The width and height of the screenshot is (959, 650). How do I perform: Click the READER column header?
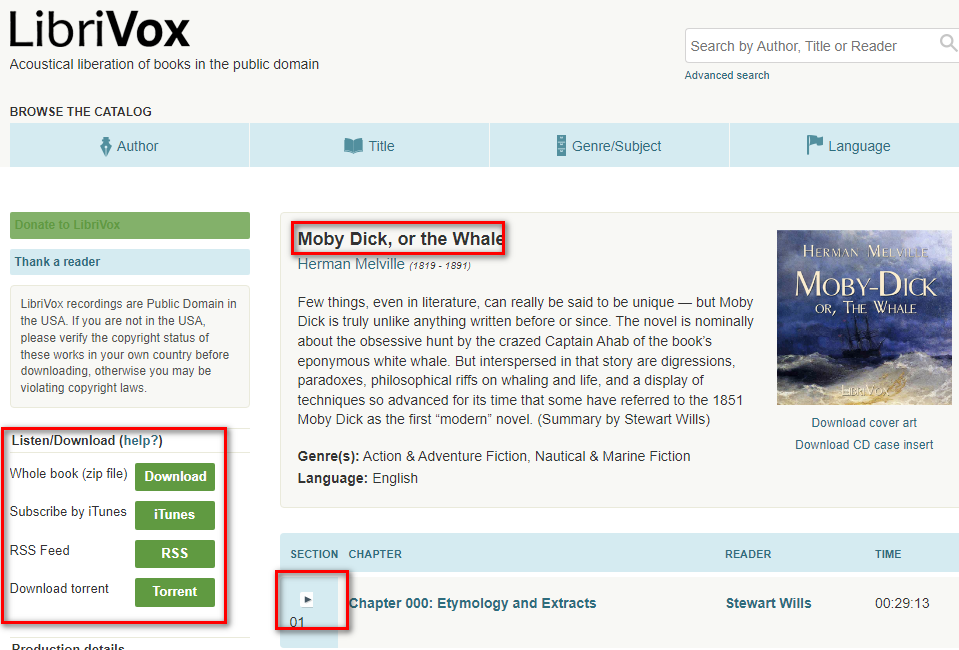pyautogui.click(x=748, y=554)
